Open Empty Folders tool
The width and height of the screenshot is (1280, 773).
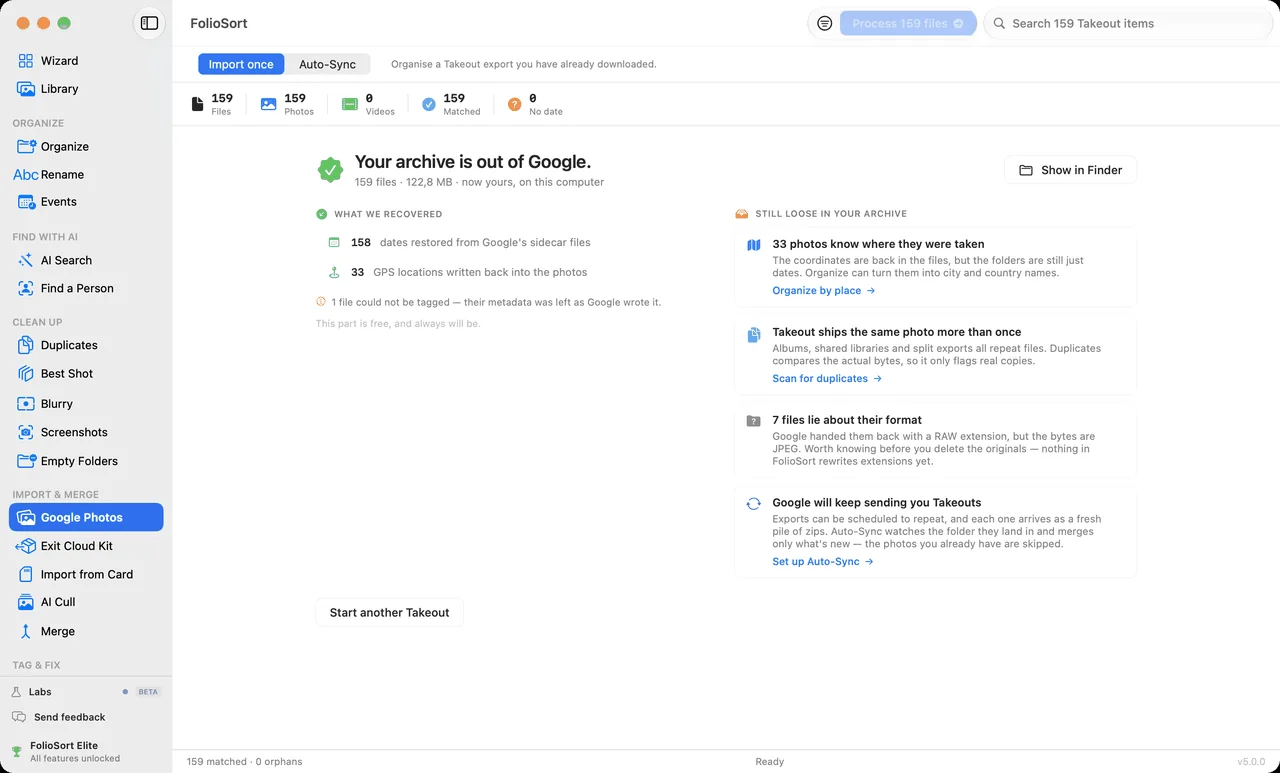pyautogui.click(x=86, y=461)
